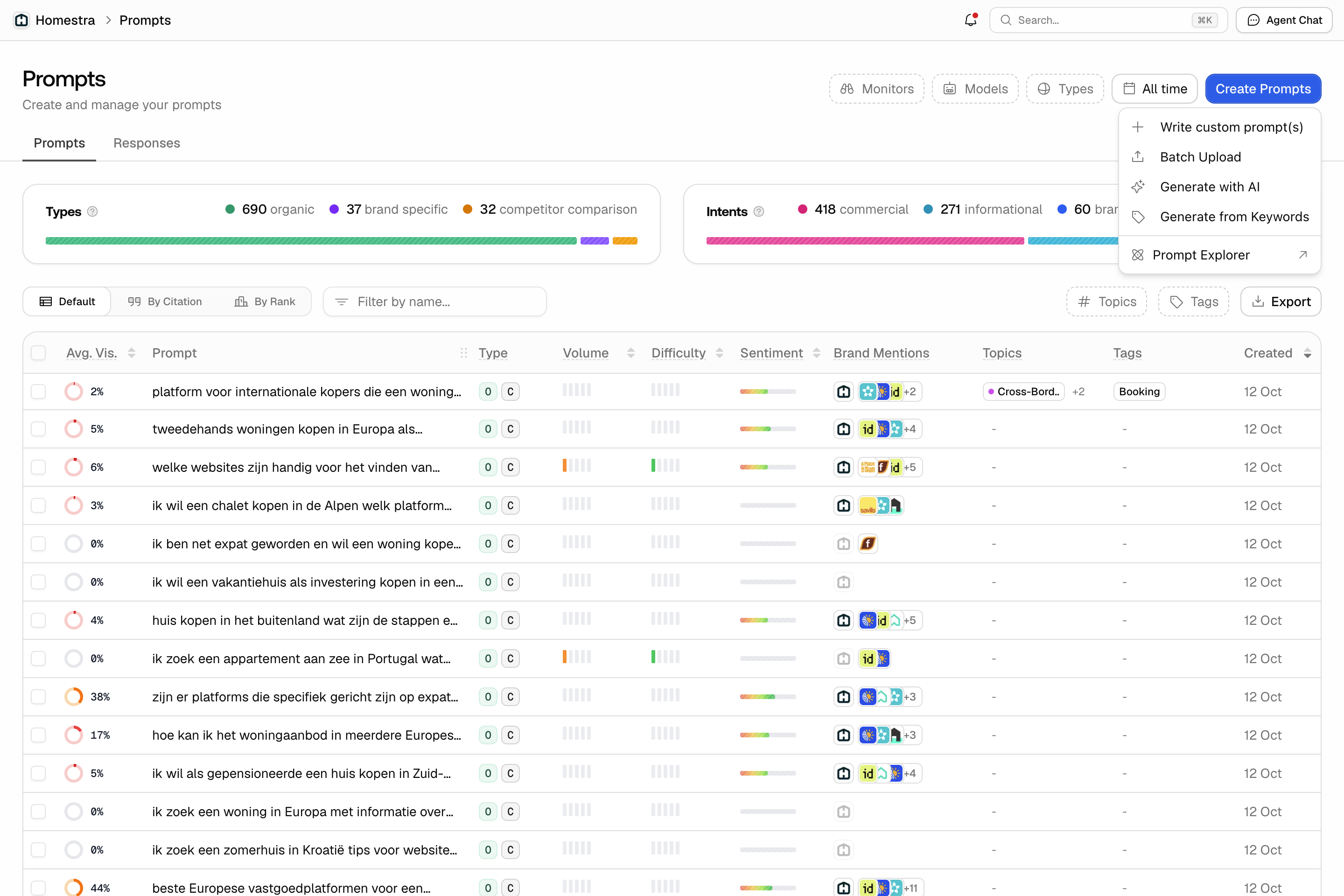The height and width of the screenshot is (896, 1344).
Task: Click the C intent badge in the 17% row
Action: 510,735
